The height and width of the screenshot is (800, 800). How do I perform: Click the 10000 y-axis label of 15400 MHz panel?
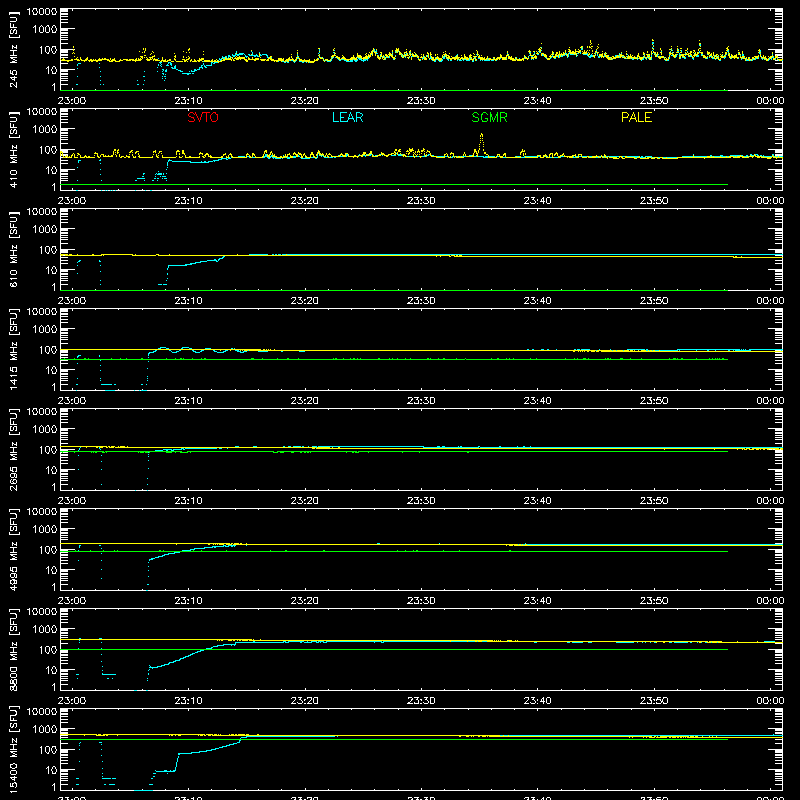(x=42, y=712)
